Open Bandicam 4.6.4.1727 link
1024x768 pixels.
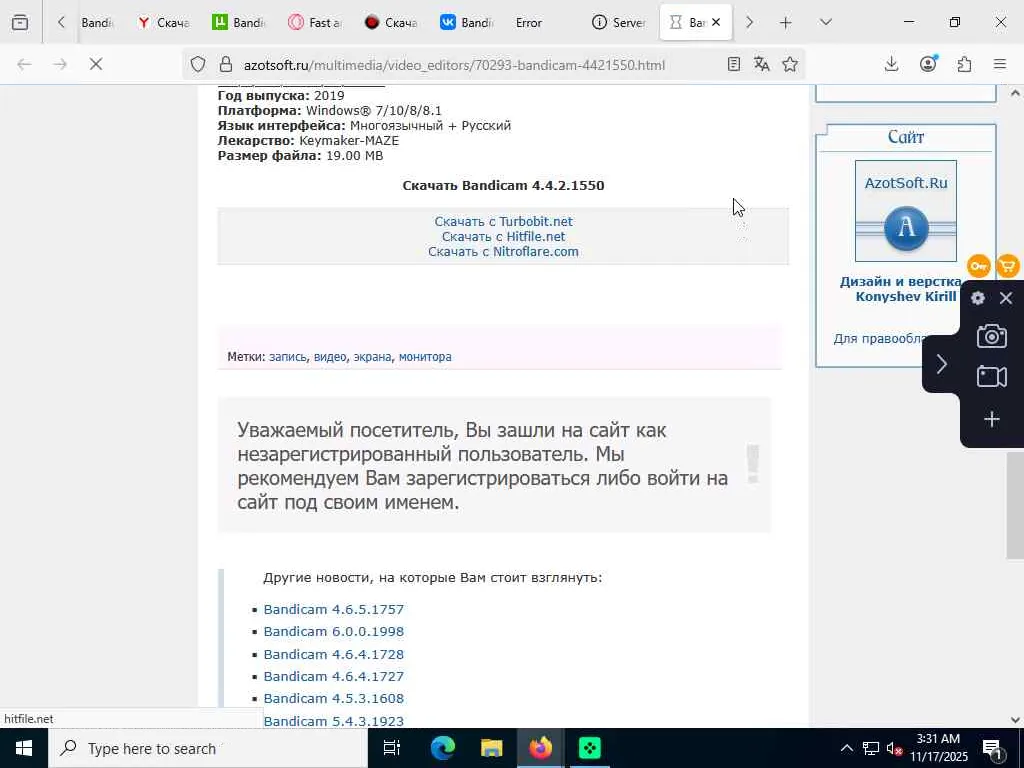(x=334, y=677)
